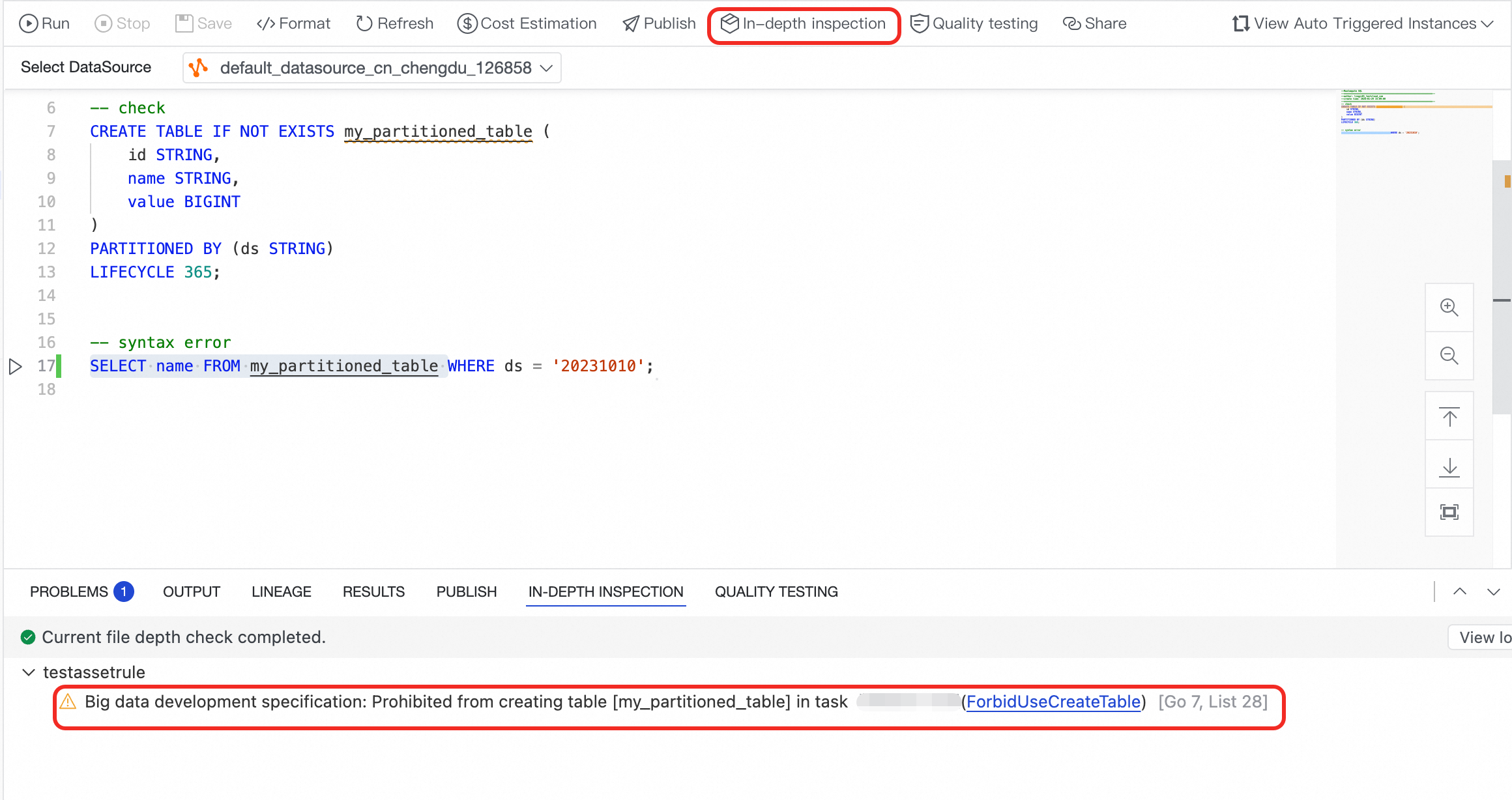This screenshot has height=800, width=1512.
Task: Select the QUALITY TESTING tab
Action: pos(776,592)
